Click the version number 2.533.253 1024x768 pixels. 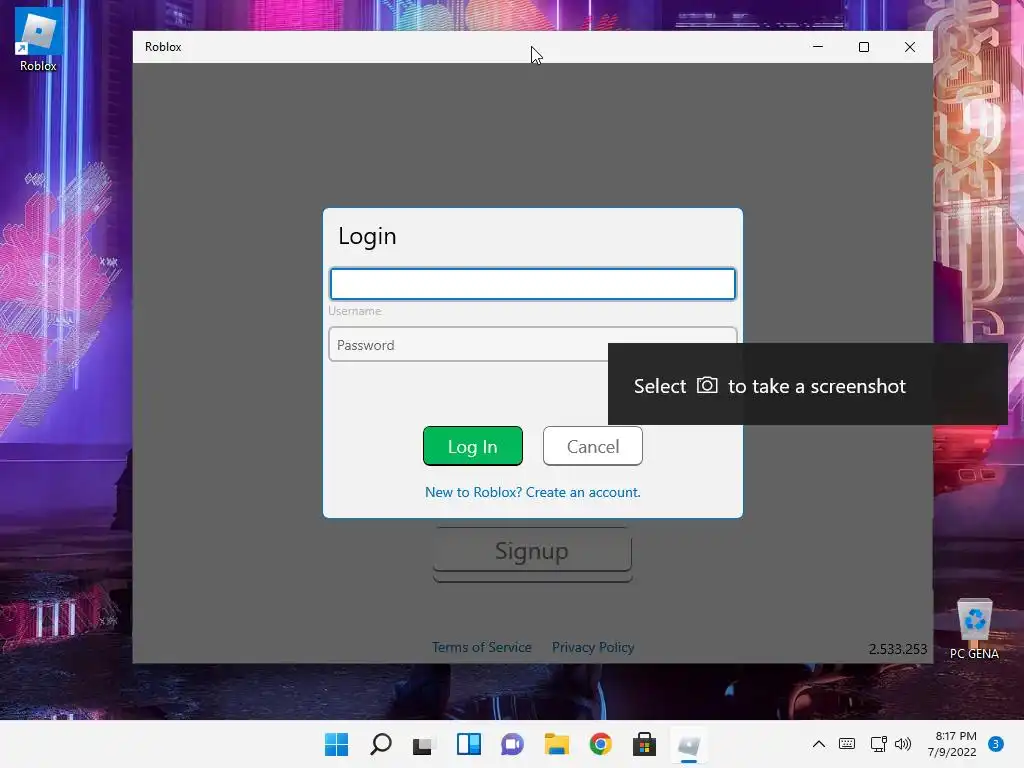[x=897, y=649]
